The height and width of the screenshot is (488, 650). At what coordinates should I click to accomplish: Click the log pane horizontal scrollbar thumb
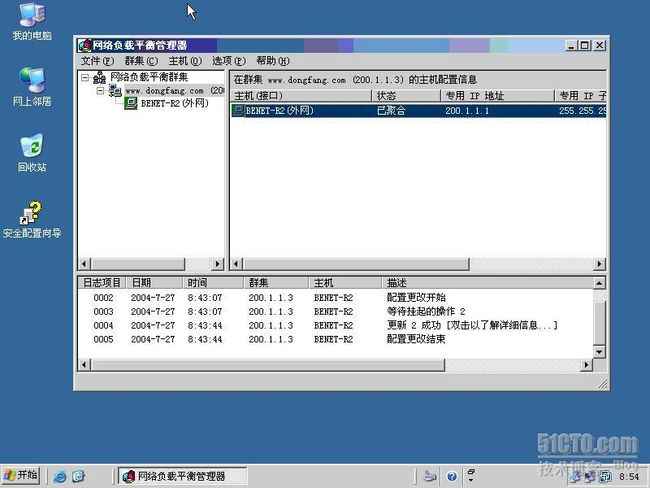coord(268,365)
